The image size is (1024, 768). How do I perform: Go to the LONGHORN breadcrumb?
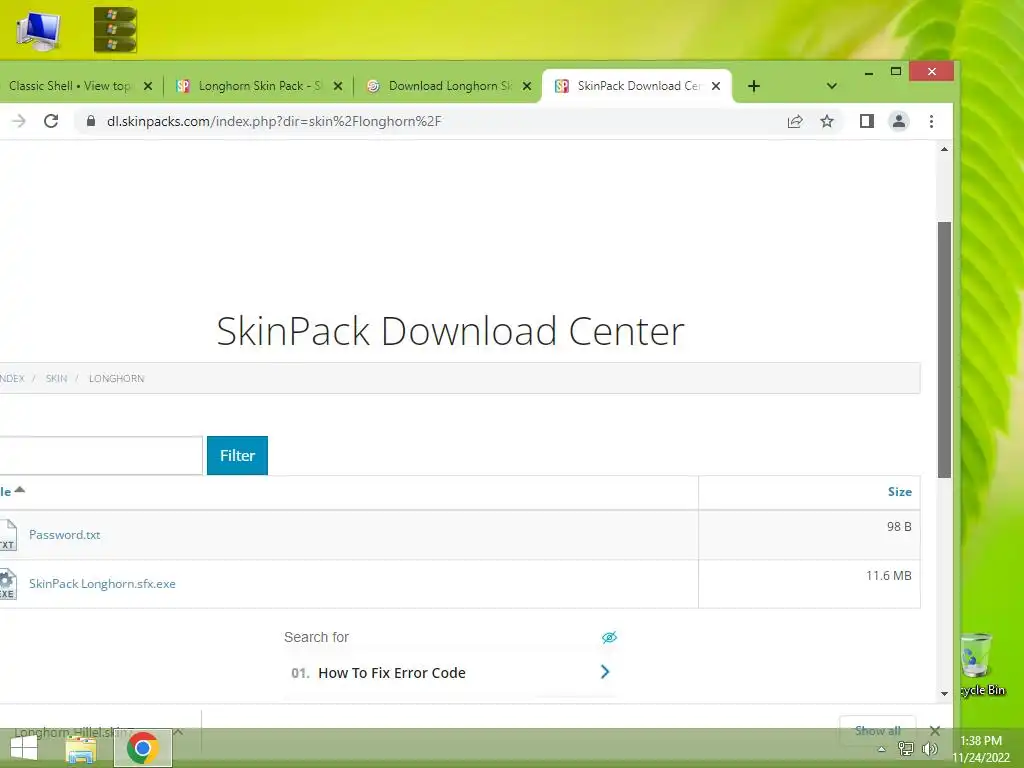(116, 379)
